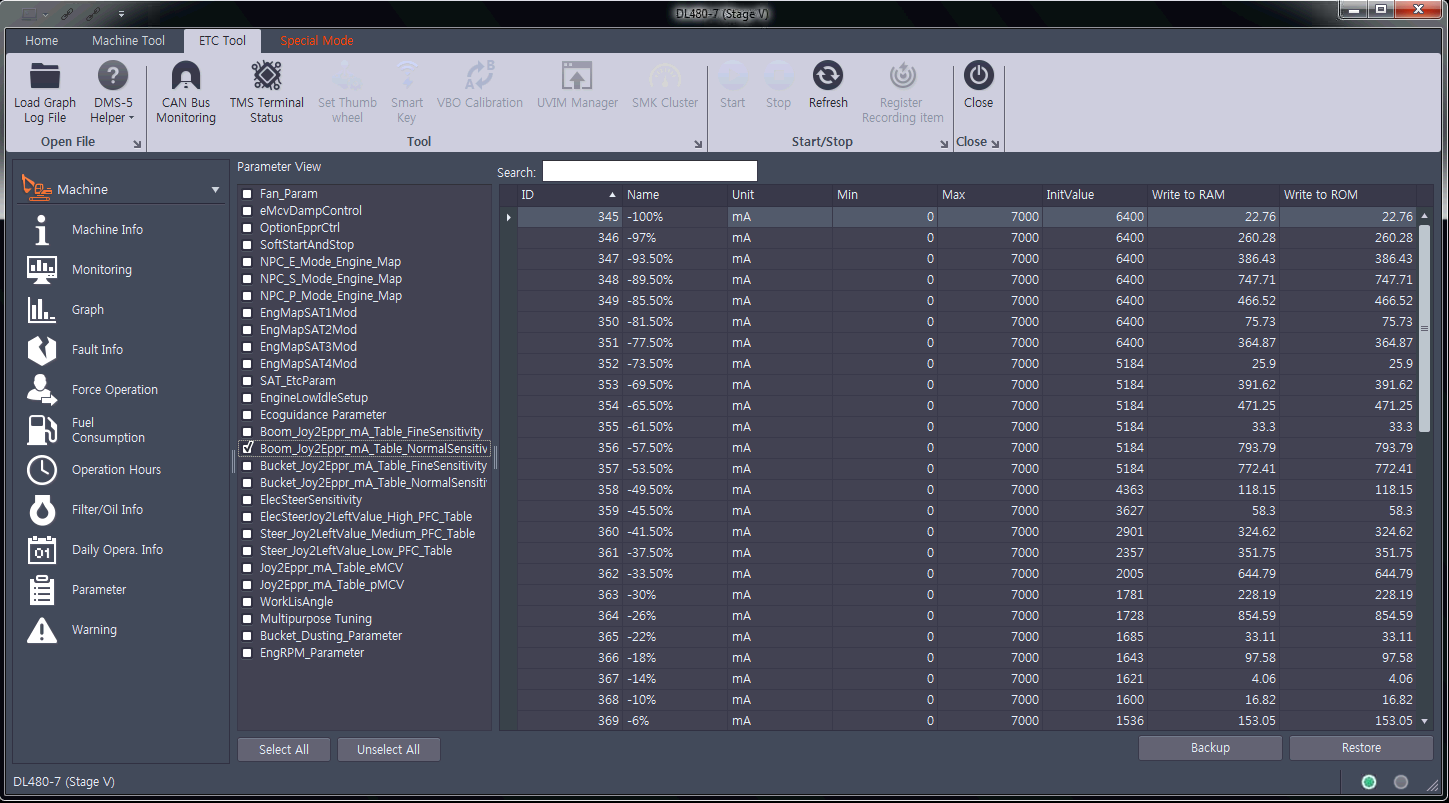This screenshot has height=803, width=1449.
Task: Expand the Open File group launcher arrow
Action: click(137, 145)
